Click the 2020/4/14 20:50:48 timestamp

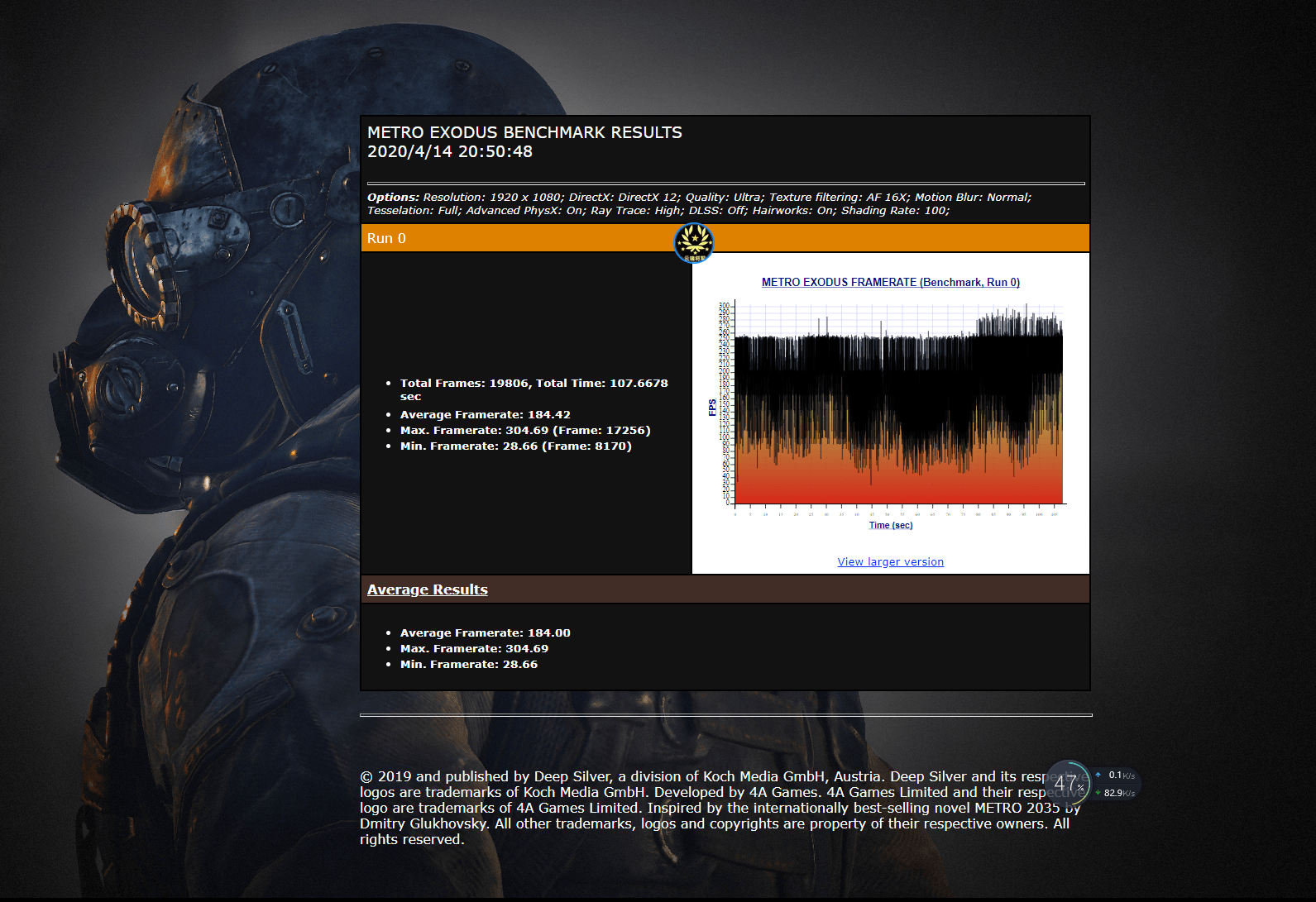450,151
